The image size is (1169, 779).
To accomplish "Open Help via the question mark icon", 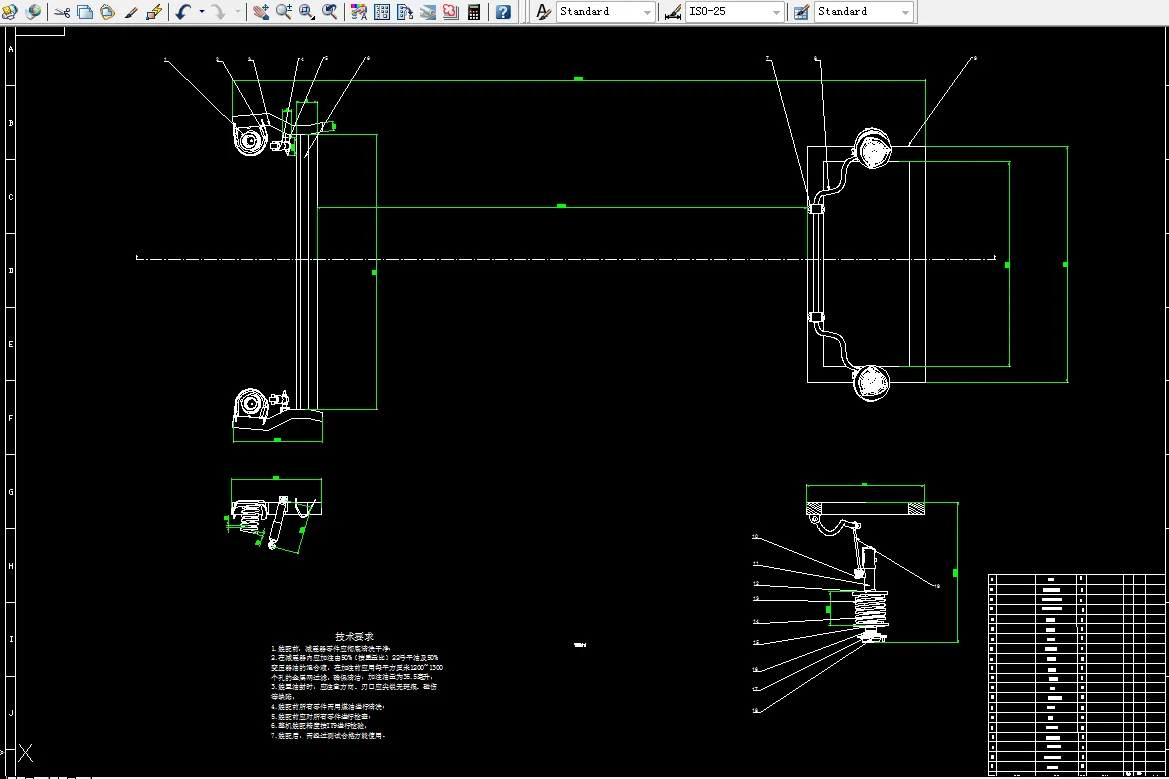I will point(503,12).
